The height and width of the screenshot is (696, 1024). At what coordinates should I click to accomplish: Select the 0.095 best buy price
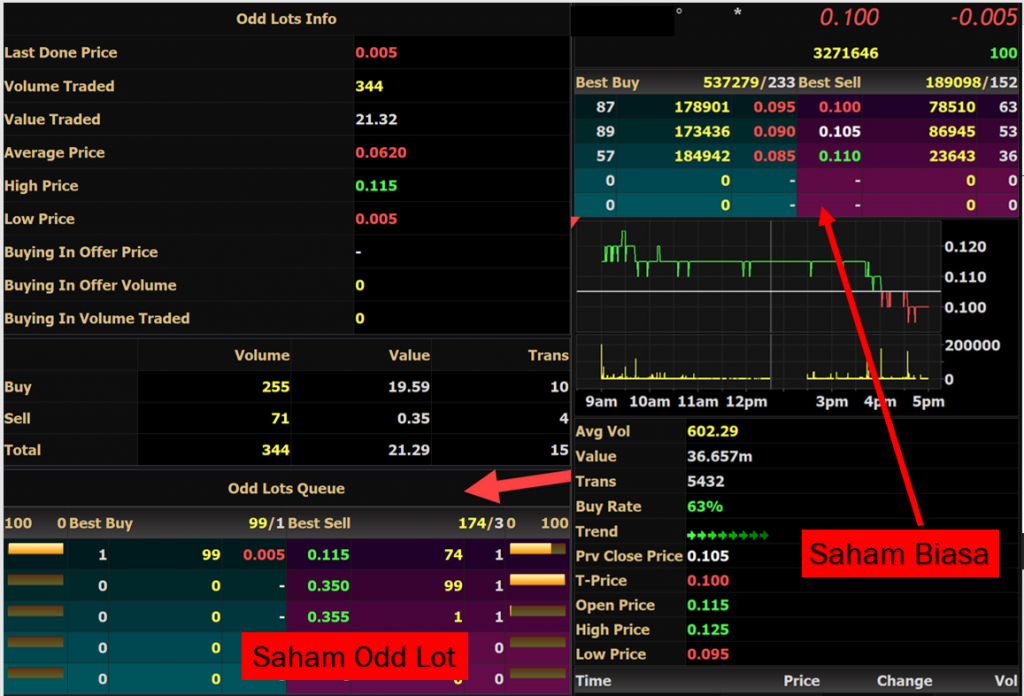tap(774, 107)
